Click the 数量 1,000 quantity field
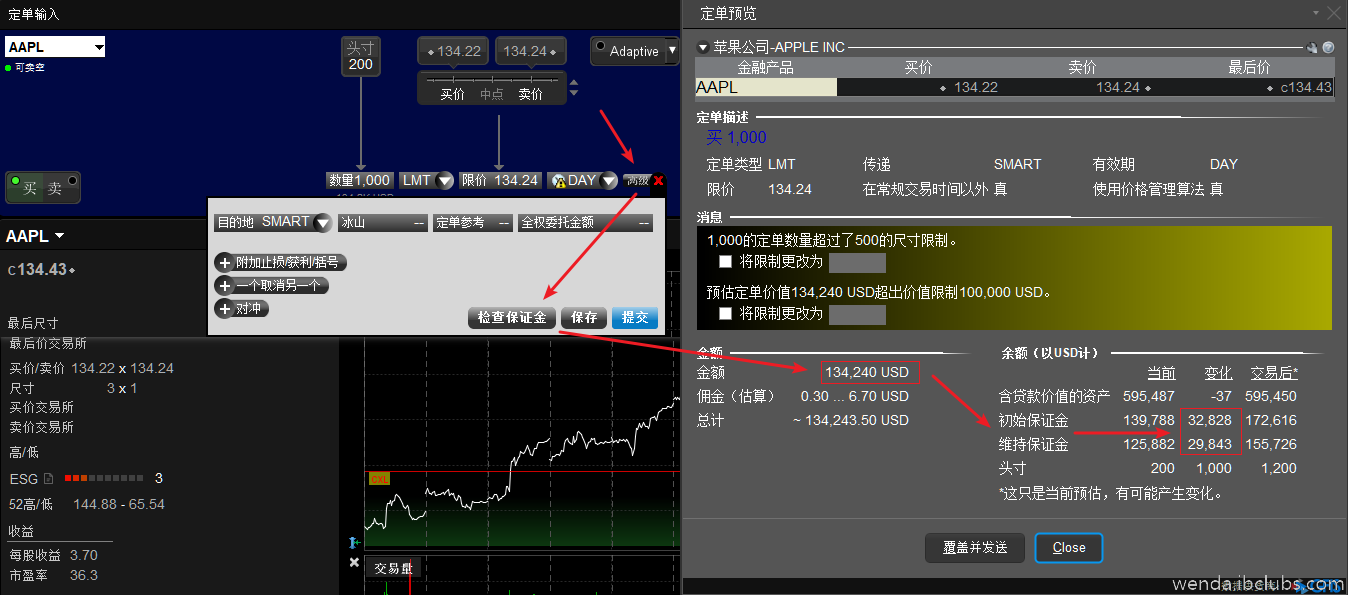Image resolution: width=1348 pixels, height=595 pixels. [360, 181]
